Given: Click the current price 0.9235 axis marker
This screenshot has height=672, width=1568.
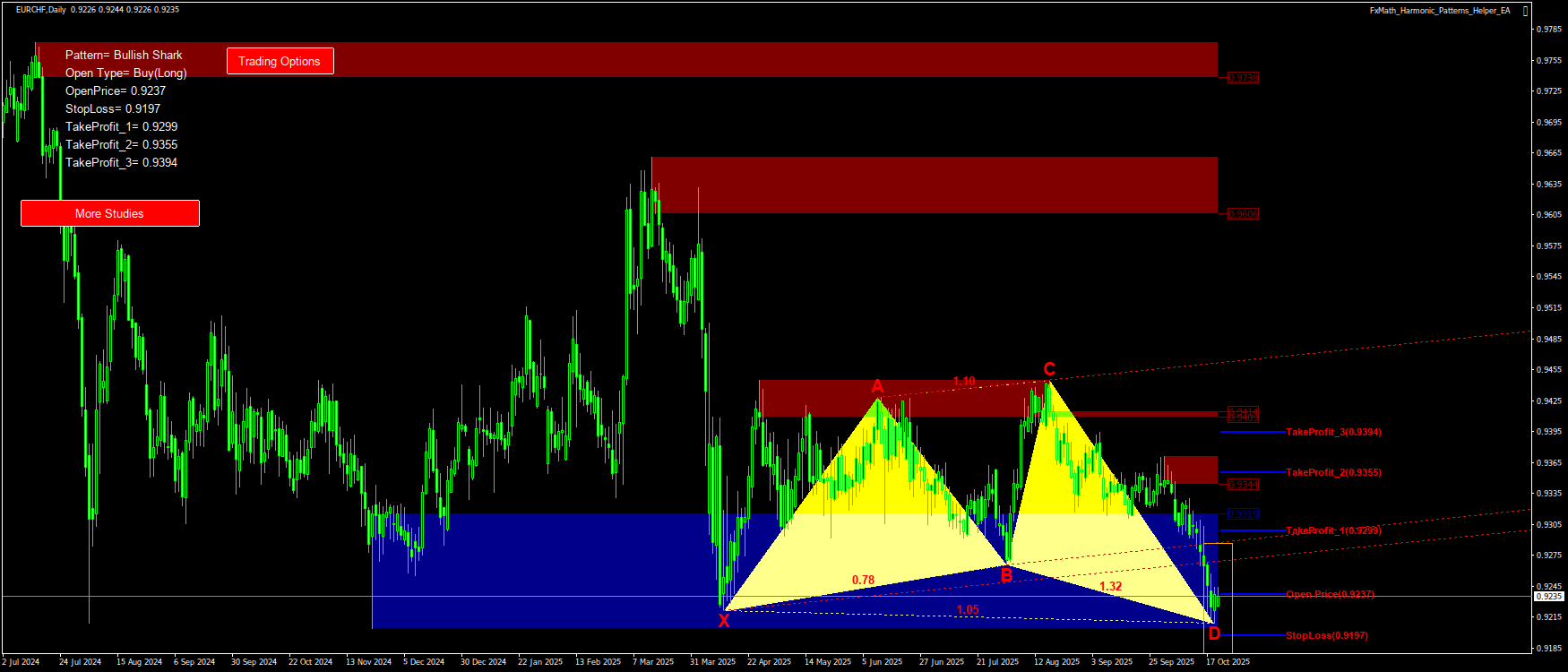Looking at the screenshot, I should (1548, 597).
